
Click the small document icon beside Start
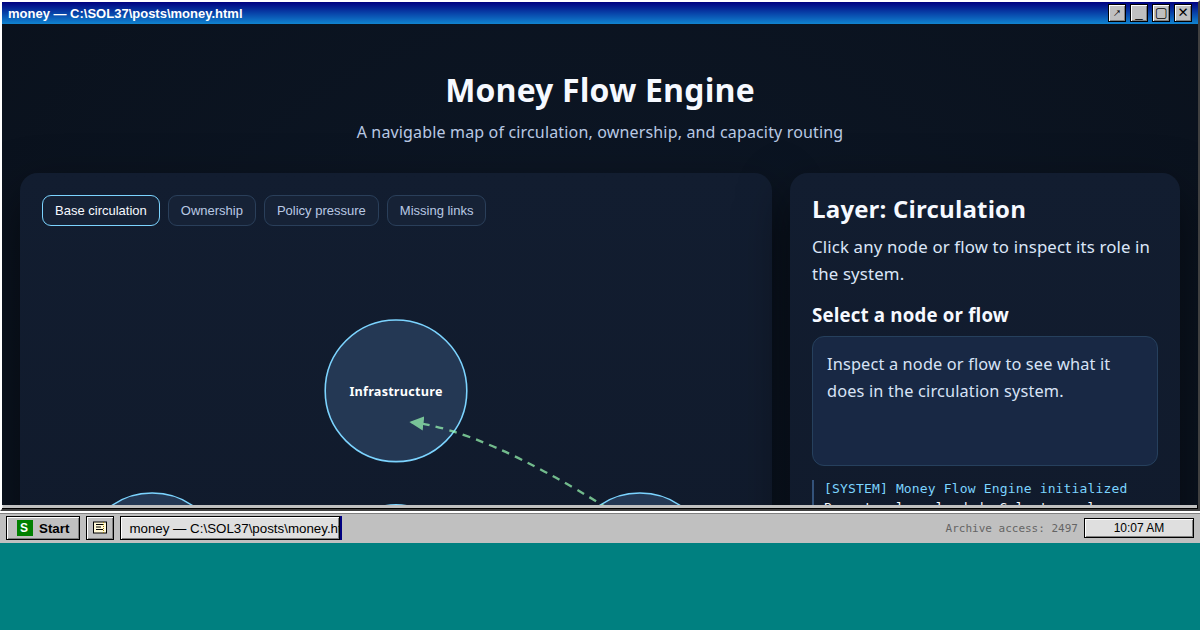[99, 528]
